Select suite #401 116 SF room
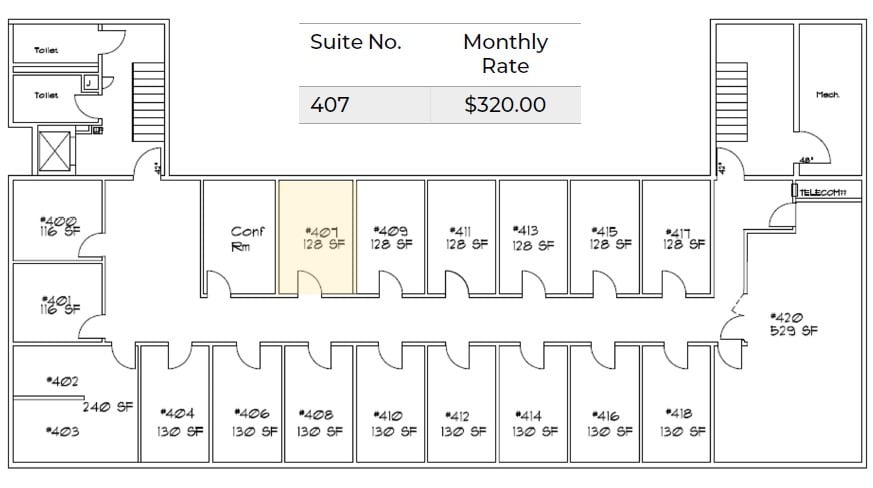This screenshot has height=488, width=873. [57, 303]
